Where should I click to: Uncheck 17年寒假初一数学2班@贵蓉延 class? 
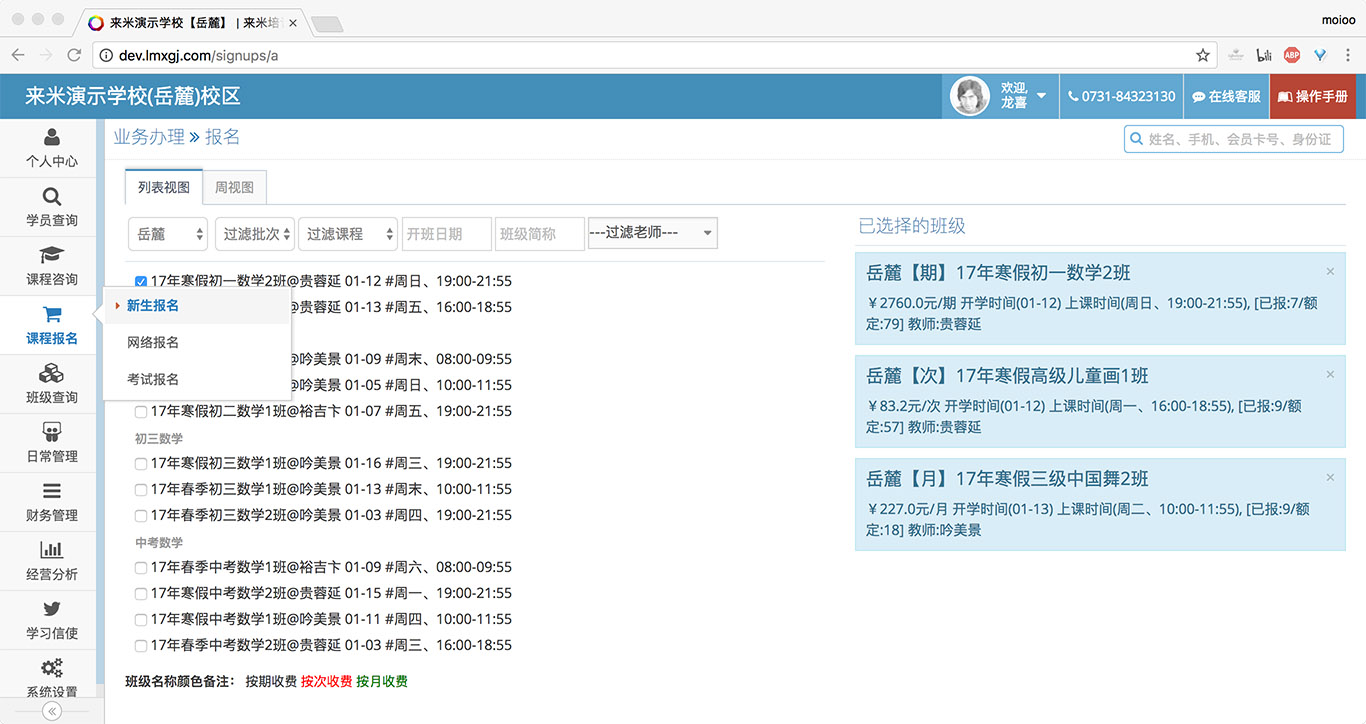140,281
